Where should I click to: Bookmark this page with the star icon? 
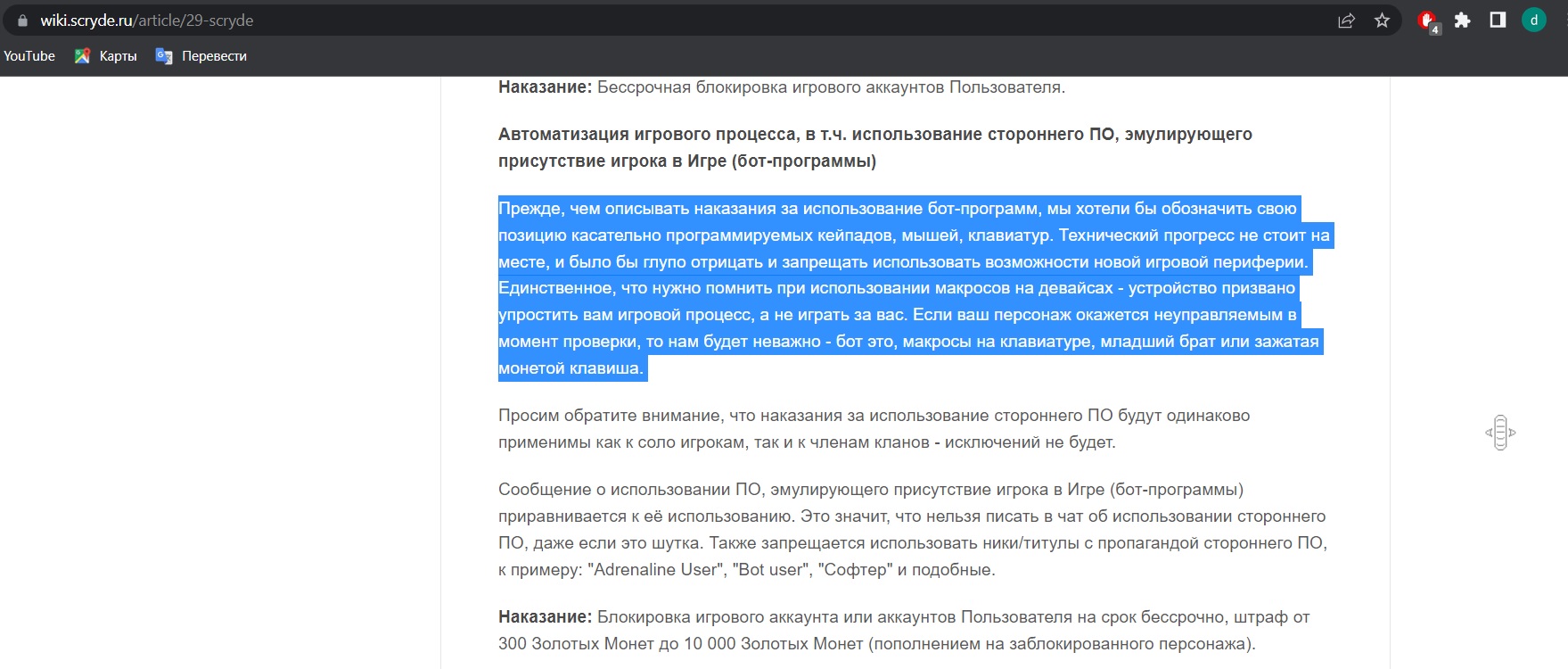[x=1382, y=21]
